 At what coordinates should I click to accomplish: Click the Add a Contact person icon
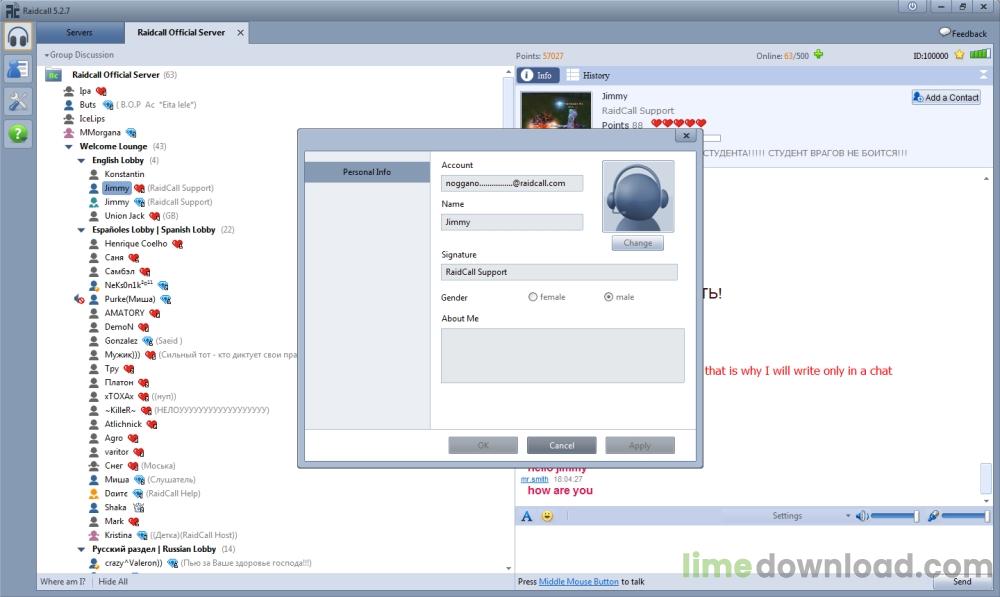pyautogui.click(x=918, y=97)
